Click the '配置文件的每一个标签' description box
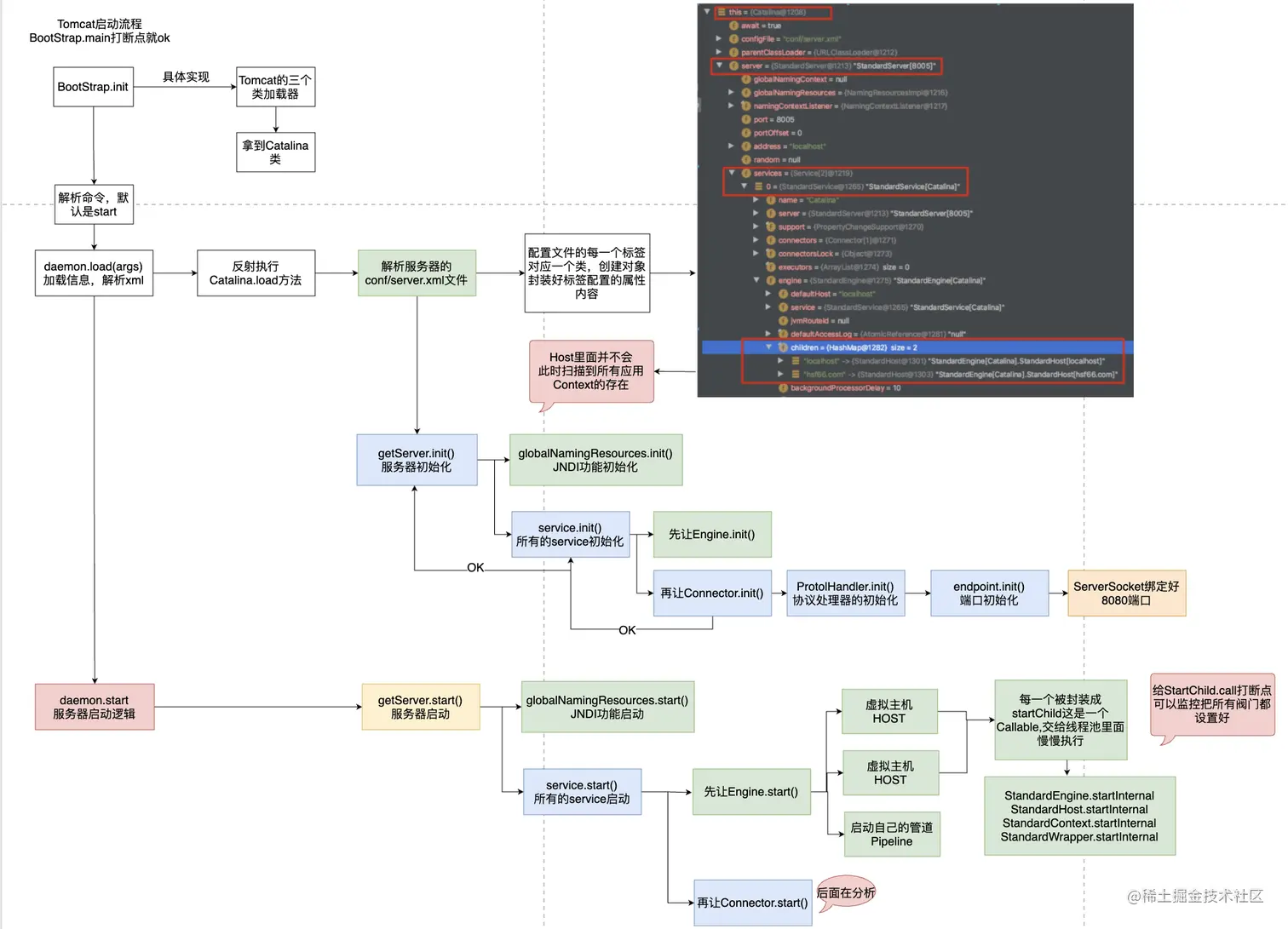 click(x=587, y=273)
